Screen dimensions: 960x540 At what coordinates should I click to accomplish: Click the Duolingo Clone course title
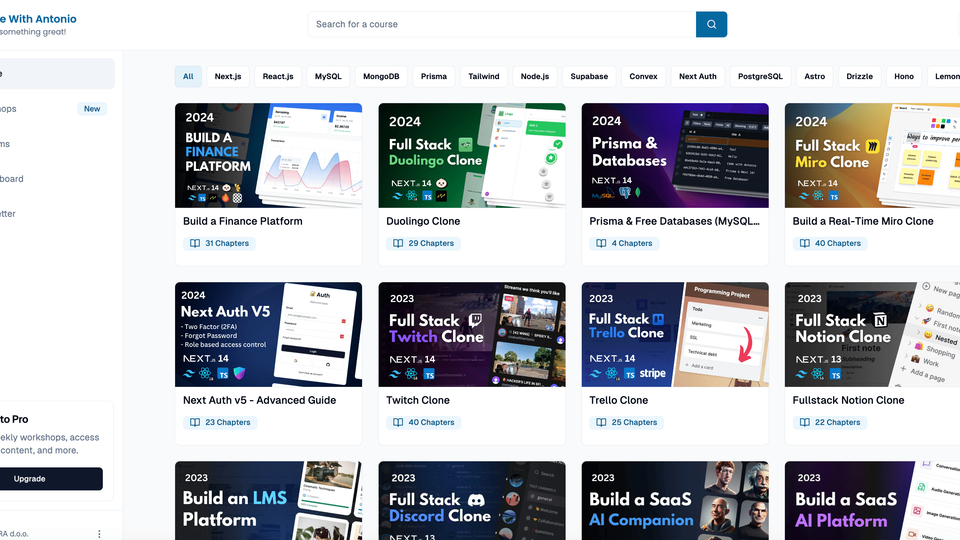tap(423, 221)
